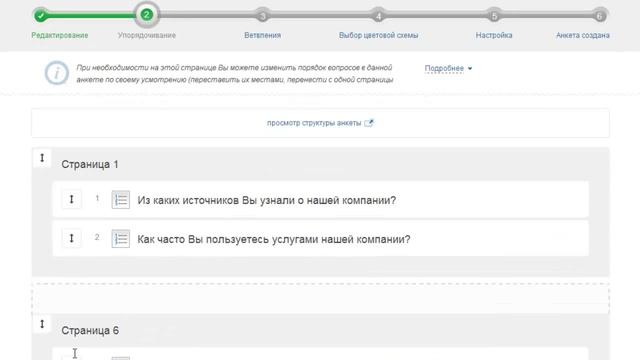Screen dimensions: 640x360
Task: Select the Упорядочивание step label
Action: (x=147, y=36)
